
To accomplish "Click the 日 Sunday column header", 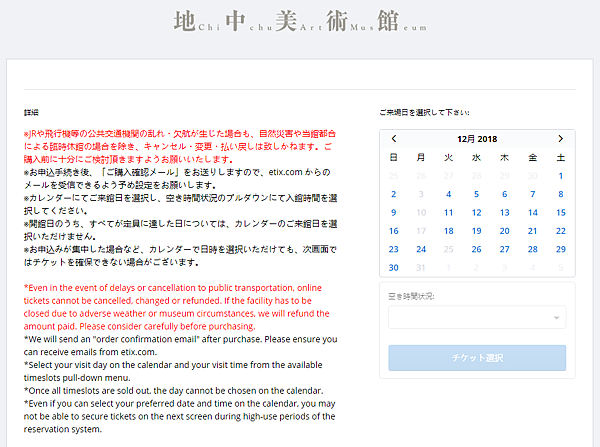I will pos(393,157).
